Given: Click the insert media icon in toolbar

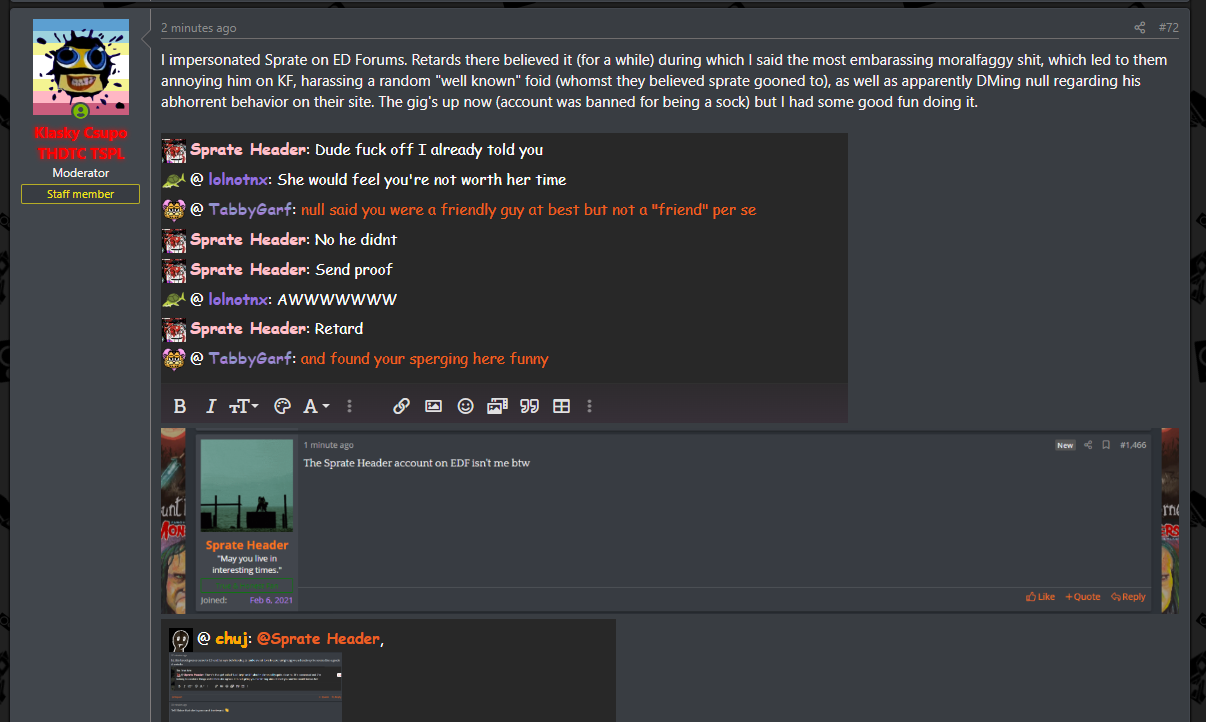Looking at the screenshot, I should 497,406.
